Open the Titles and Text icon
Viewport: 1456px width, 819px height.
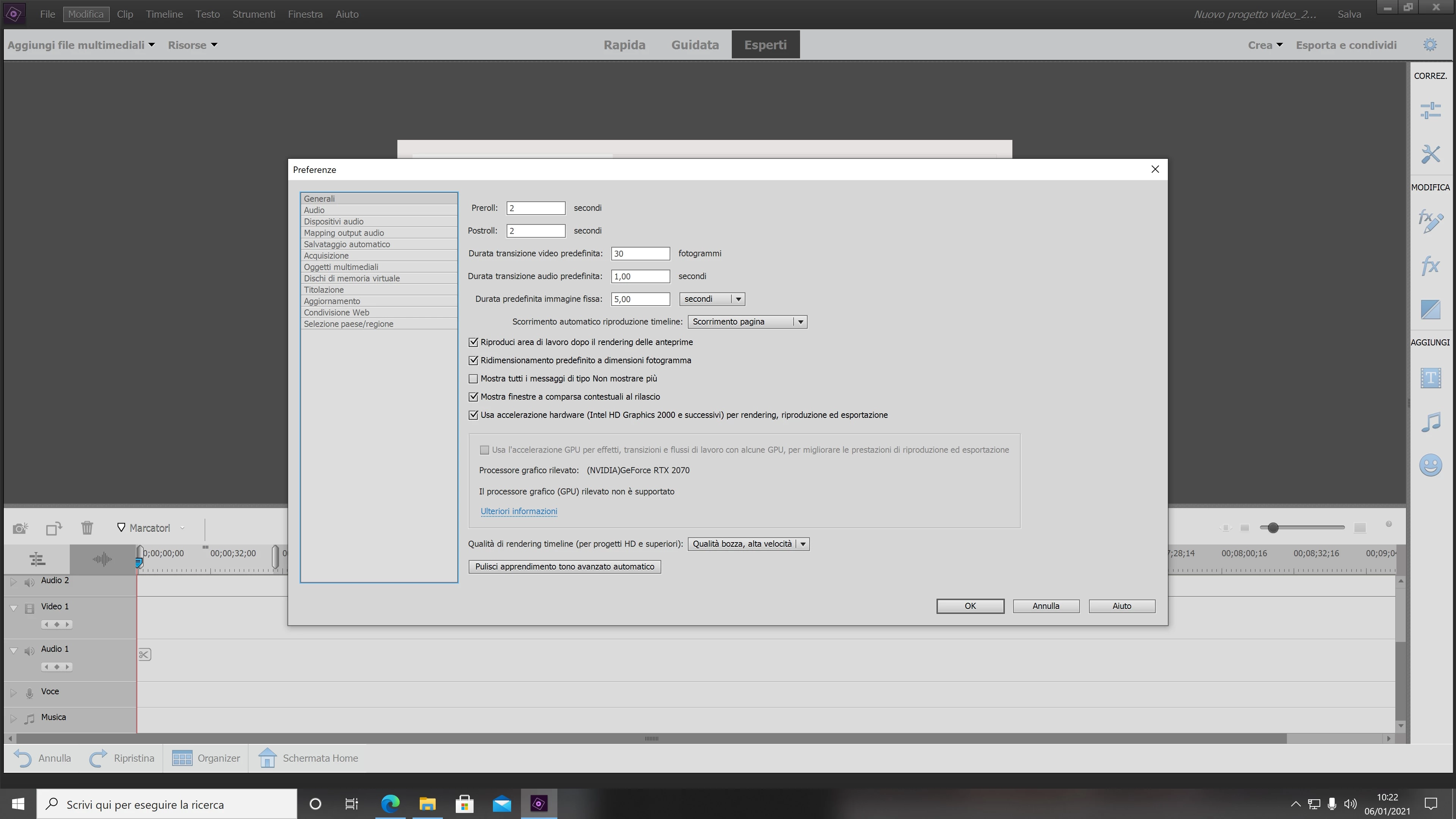1430,378
